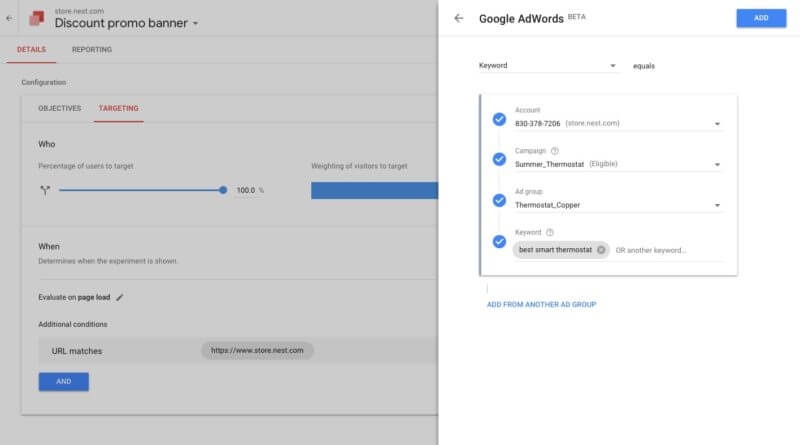Click the blue ADD button

coord(761,18)
